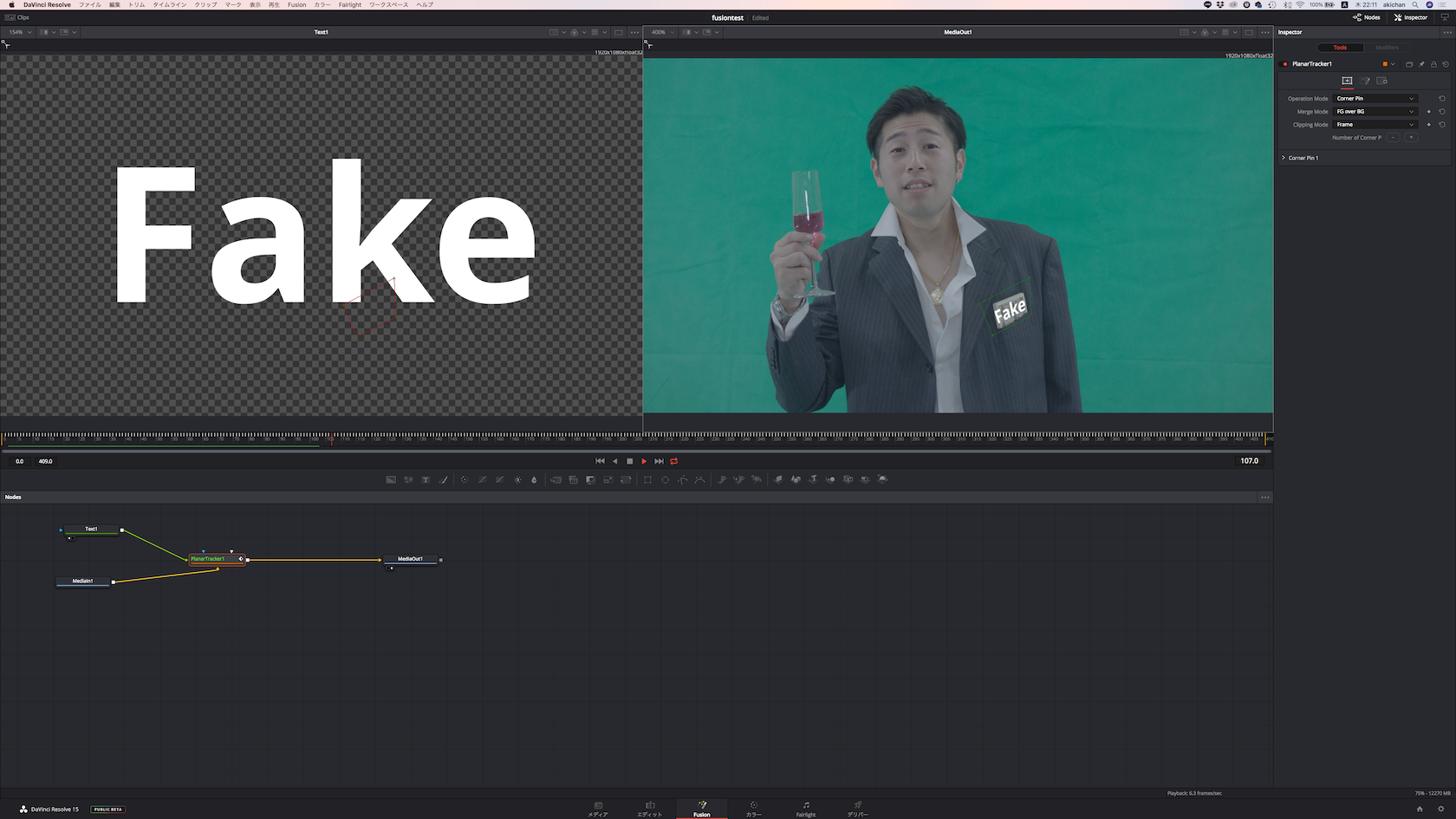Screen dimensions: 1456x819
Task: Add a Blur node using the droplet icon
Action: pyautogui.click(x=534, y=479)
